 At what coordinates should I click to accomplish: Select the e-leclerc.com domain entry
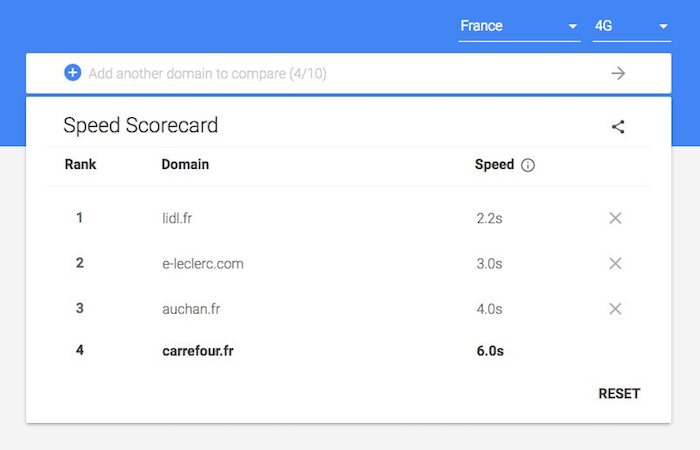[x=202, y=264]
